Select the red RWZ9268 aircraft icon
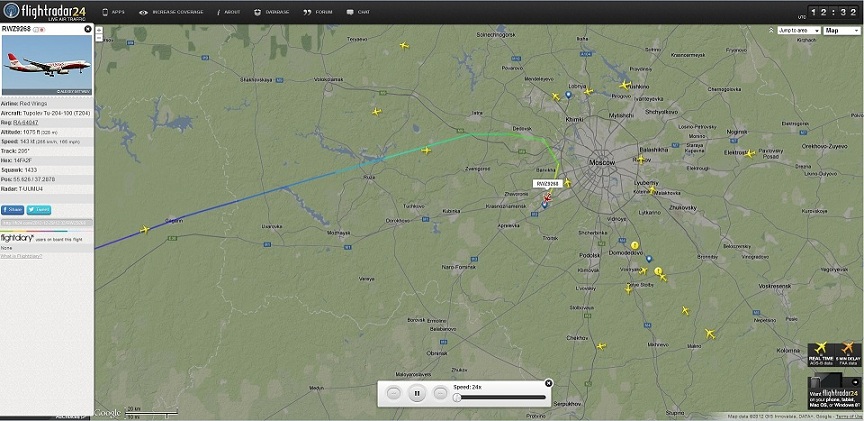 [x=547, y=197]
